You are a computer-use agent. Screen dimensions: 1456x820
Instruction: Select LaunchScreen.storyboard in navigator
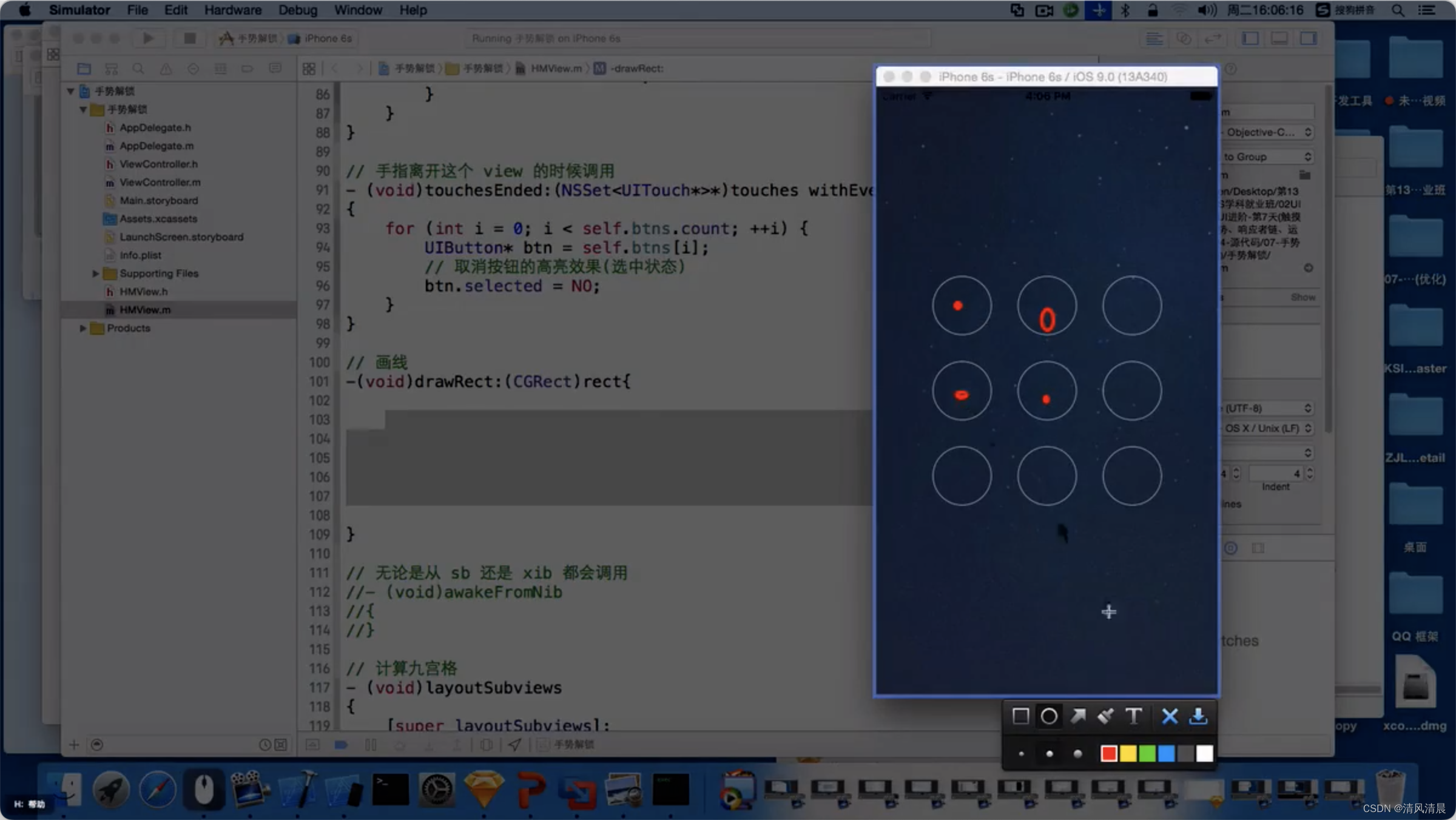(x=181, y=237)
